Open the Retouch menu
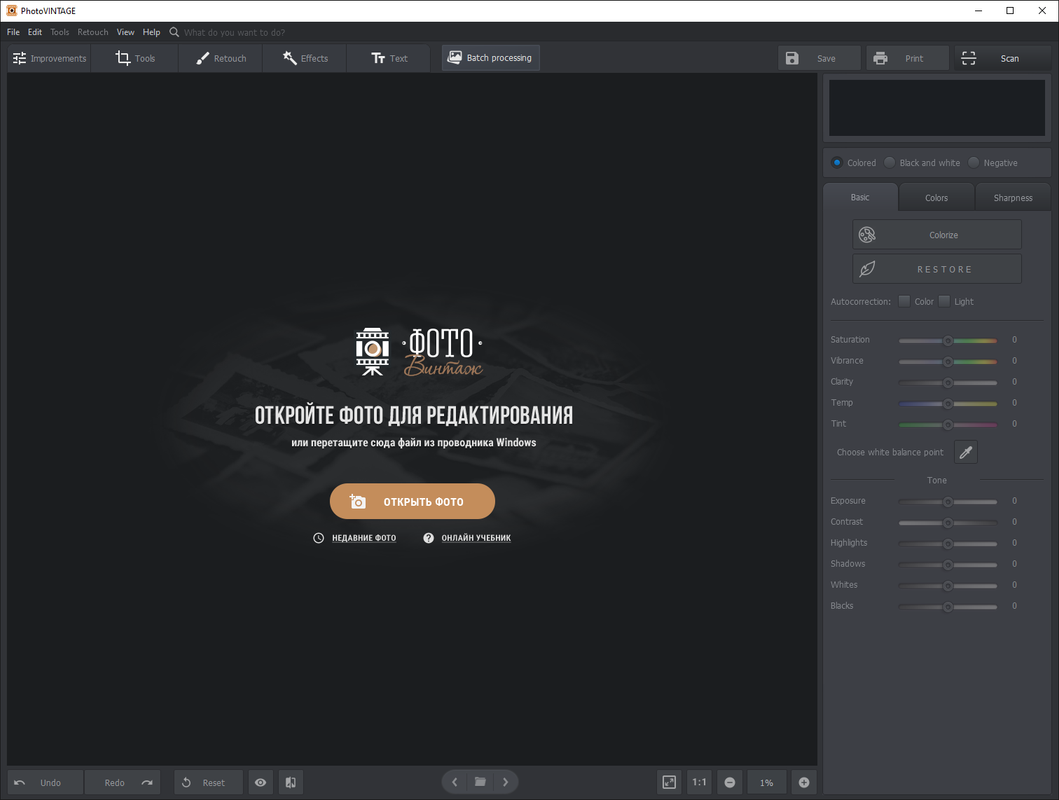Image resolution: width=1059 pixels, height=800 pixels. (x=93, y=32)
